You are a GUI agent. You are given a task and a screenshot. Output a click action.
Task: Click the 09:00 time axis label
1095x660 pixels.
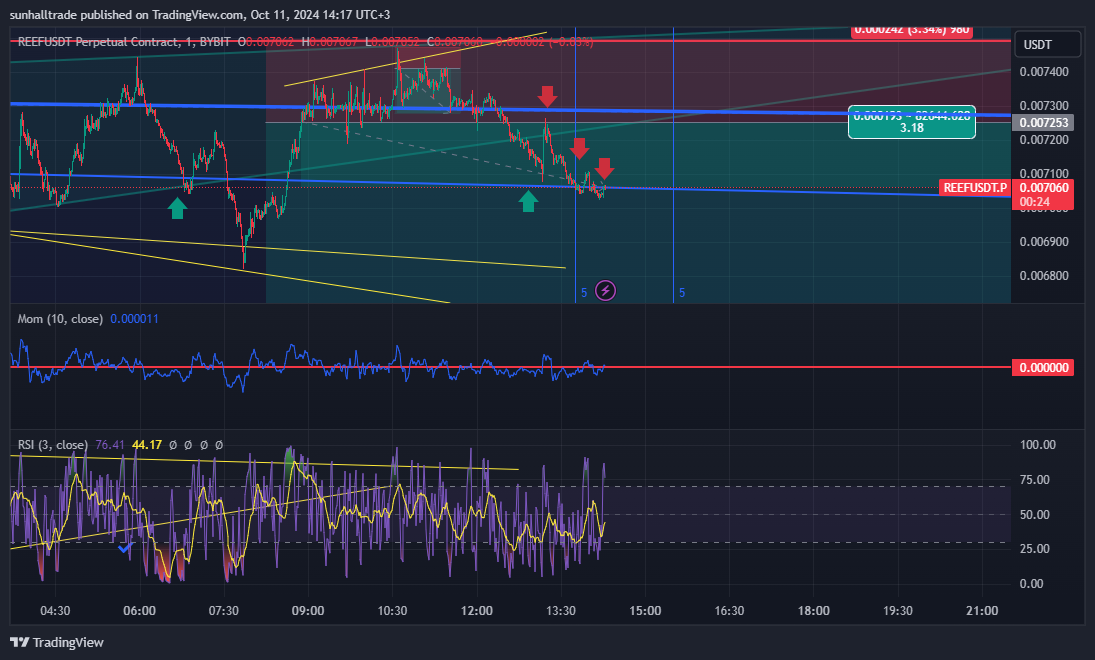(308, 611)
